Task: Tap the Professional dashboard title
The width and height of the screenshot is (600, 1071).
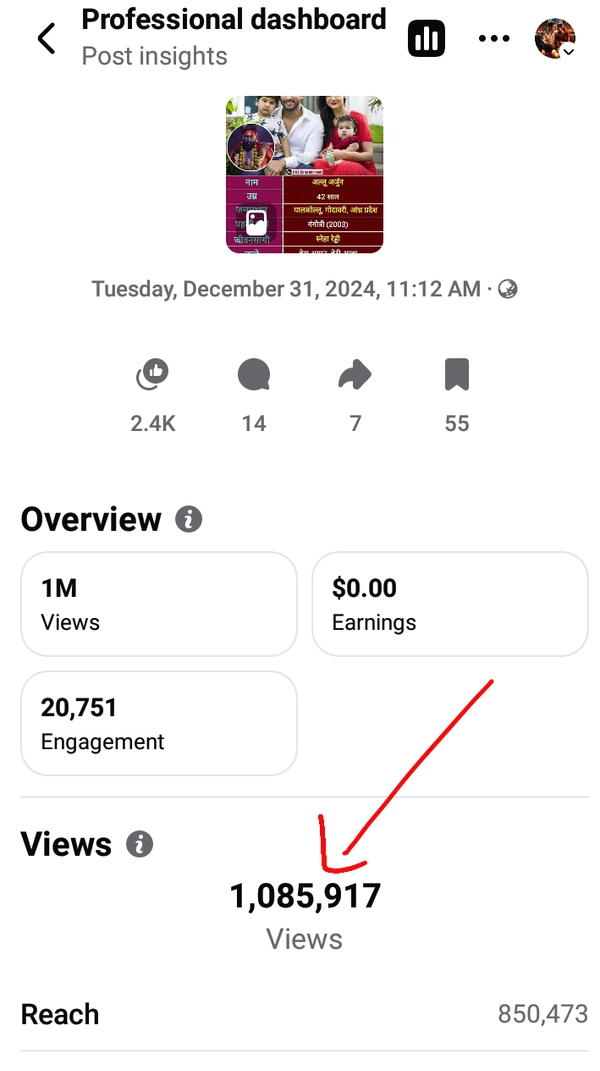Action: (x=234, y=19)
